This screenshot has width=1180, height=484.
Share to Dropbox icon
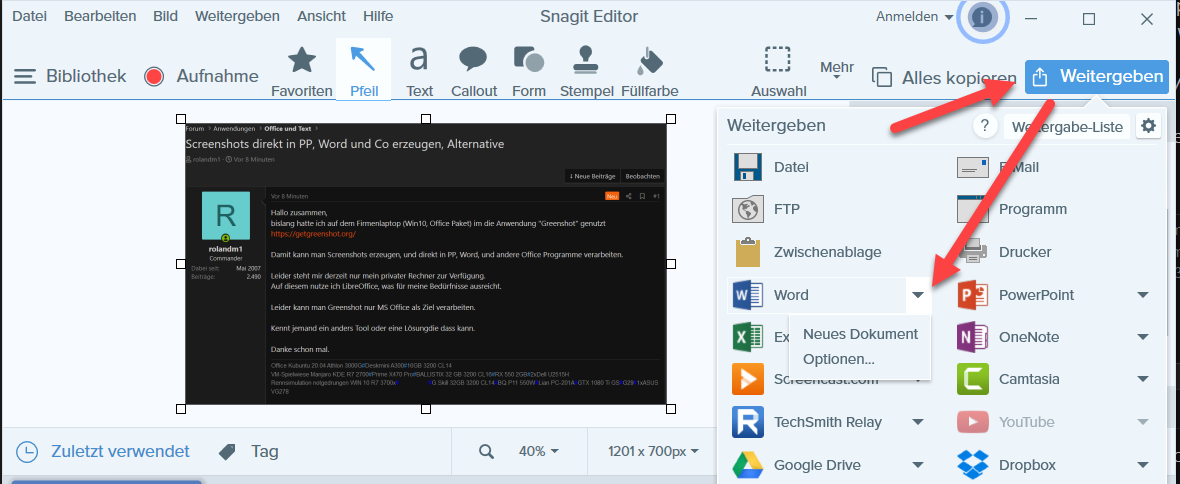pyautogui.click(x=972, y=464)
